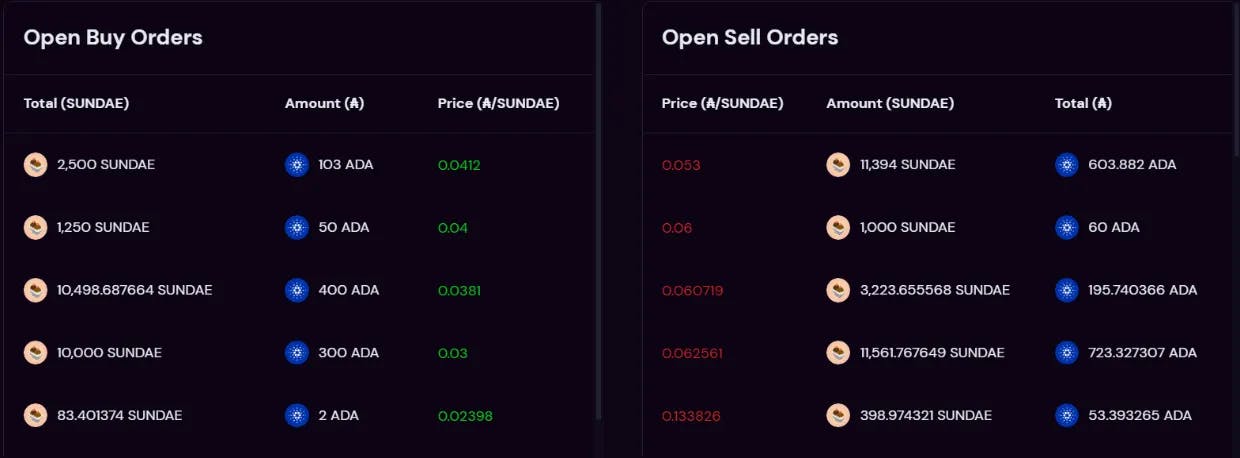Click the ADA icon next to 103 ADA
Image resolution: width=1240 pixels, height=458 pixels.
click(297, 165)
